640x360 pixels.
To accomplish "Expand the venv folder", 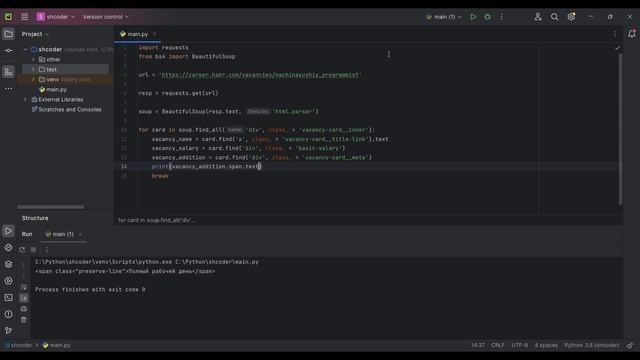I will 33,80.
